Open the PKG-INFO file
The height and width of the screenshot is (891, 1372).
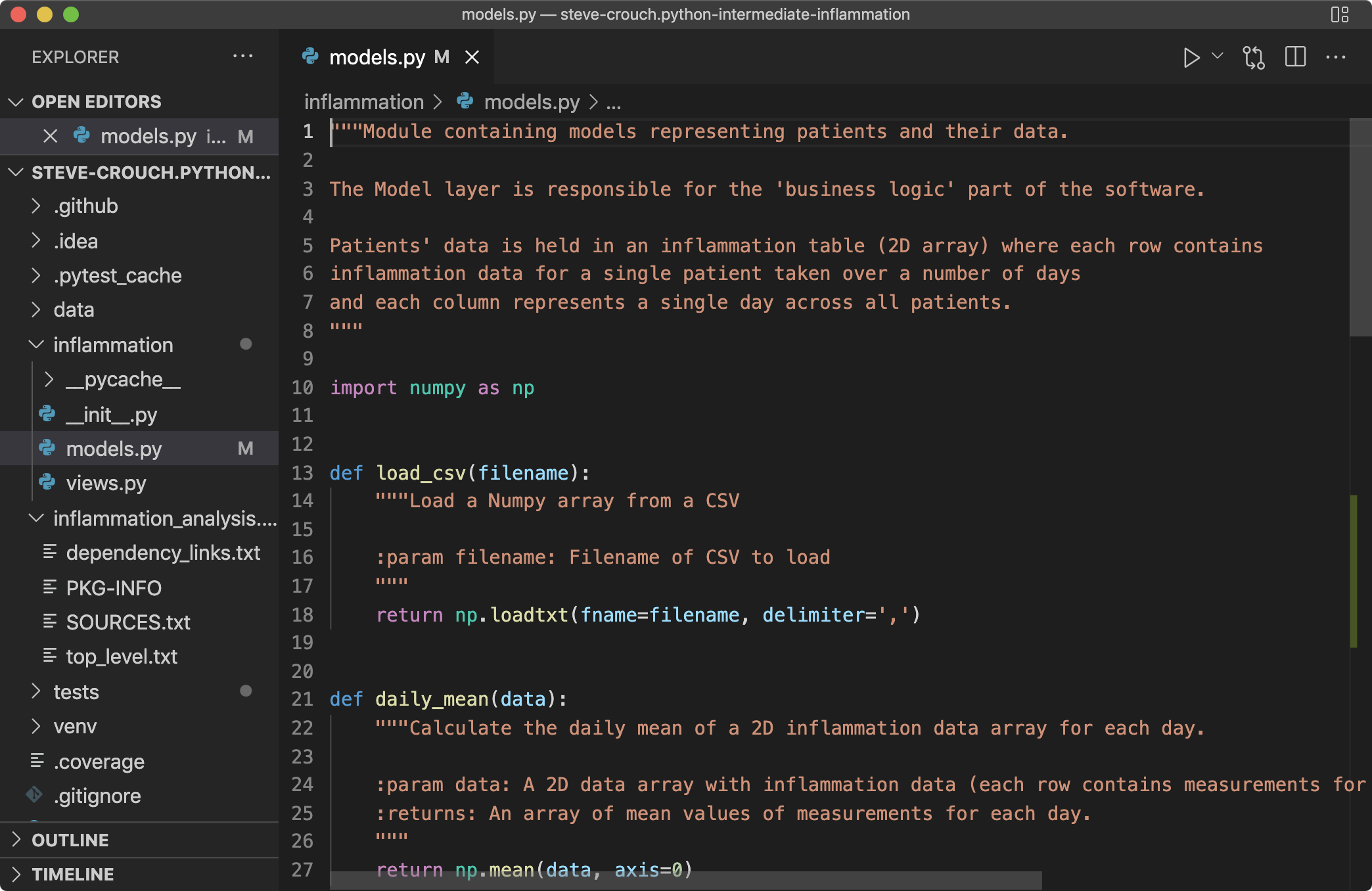113,587
